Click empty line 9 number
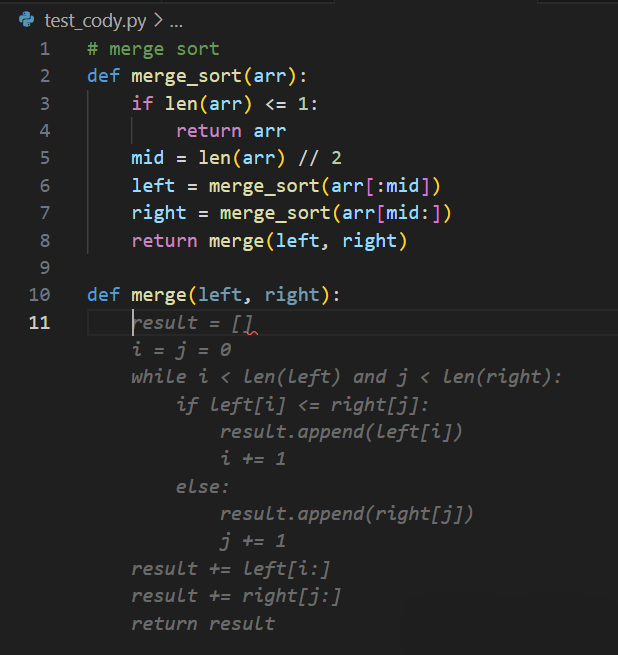618x655 pixels. tap(45, 268)
